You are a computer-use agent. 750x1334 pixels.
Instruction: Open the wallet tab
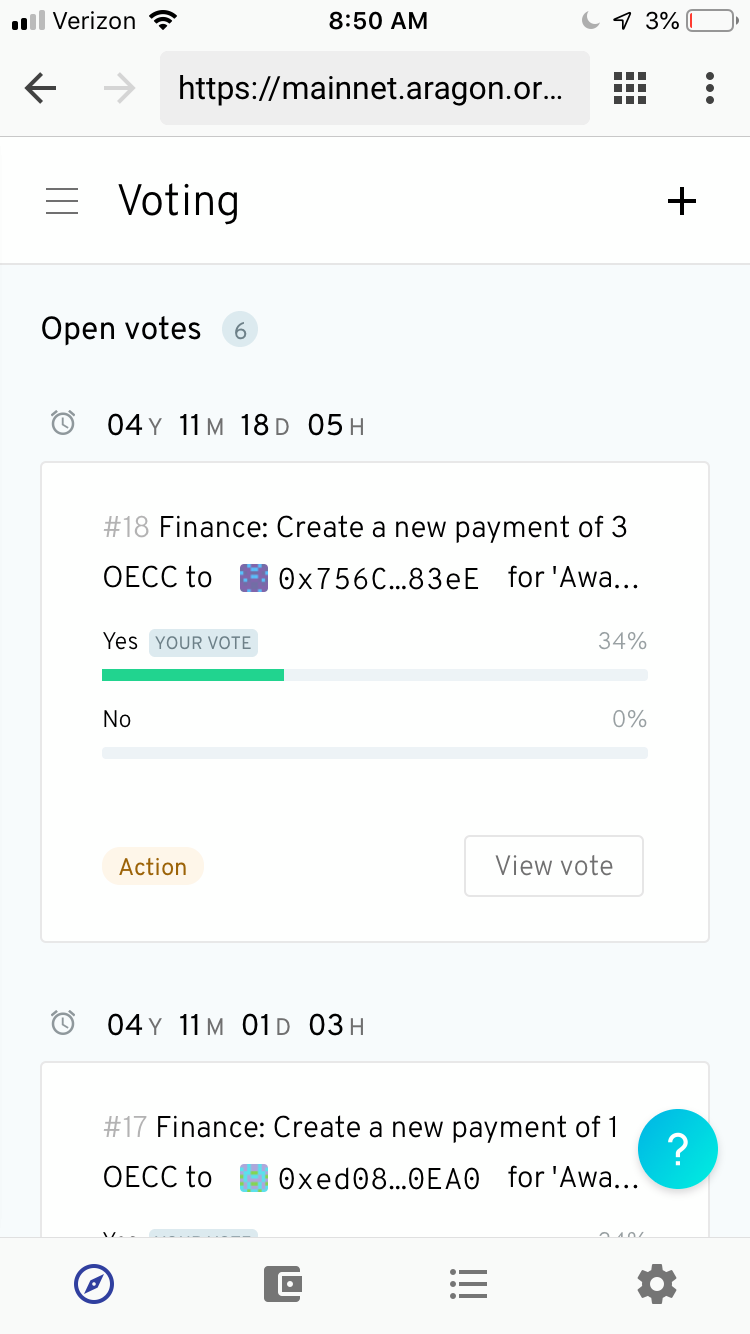(283, 1283)
